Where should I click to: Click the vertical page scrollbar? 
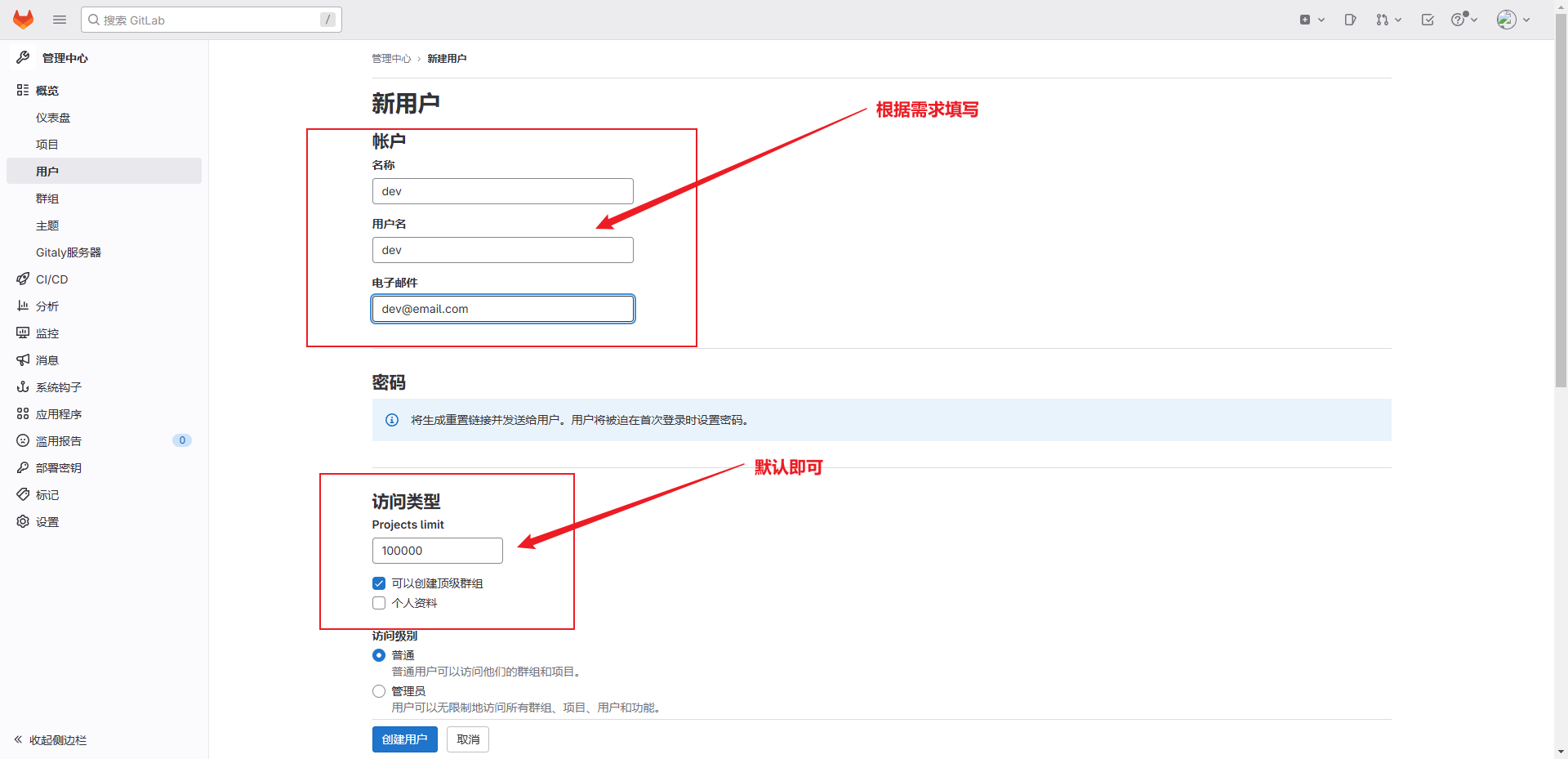coord(1561,201)
